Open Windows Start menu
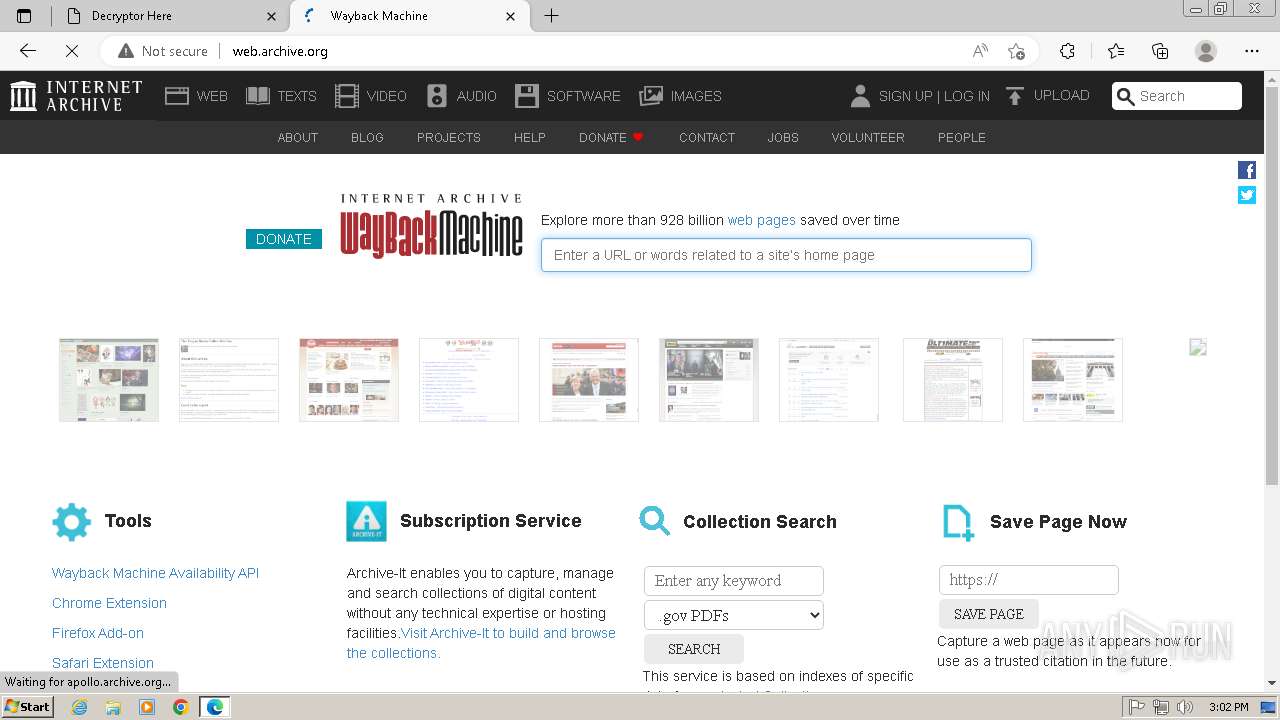 pos(27,707)
